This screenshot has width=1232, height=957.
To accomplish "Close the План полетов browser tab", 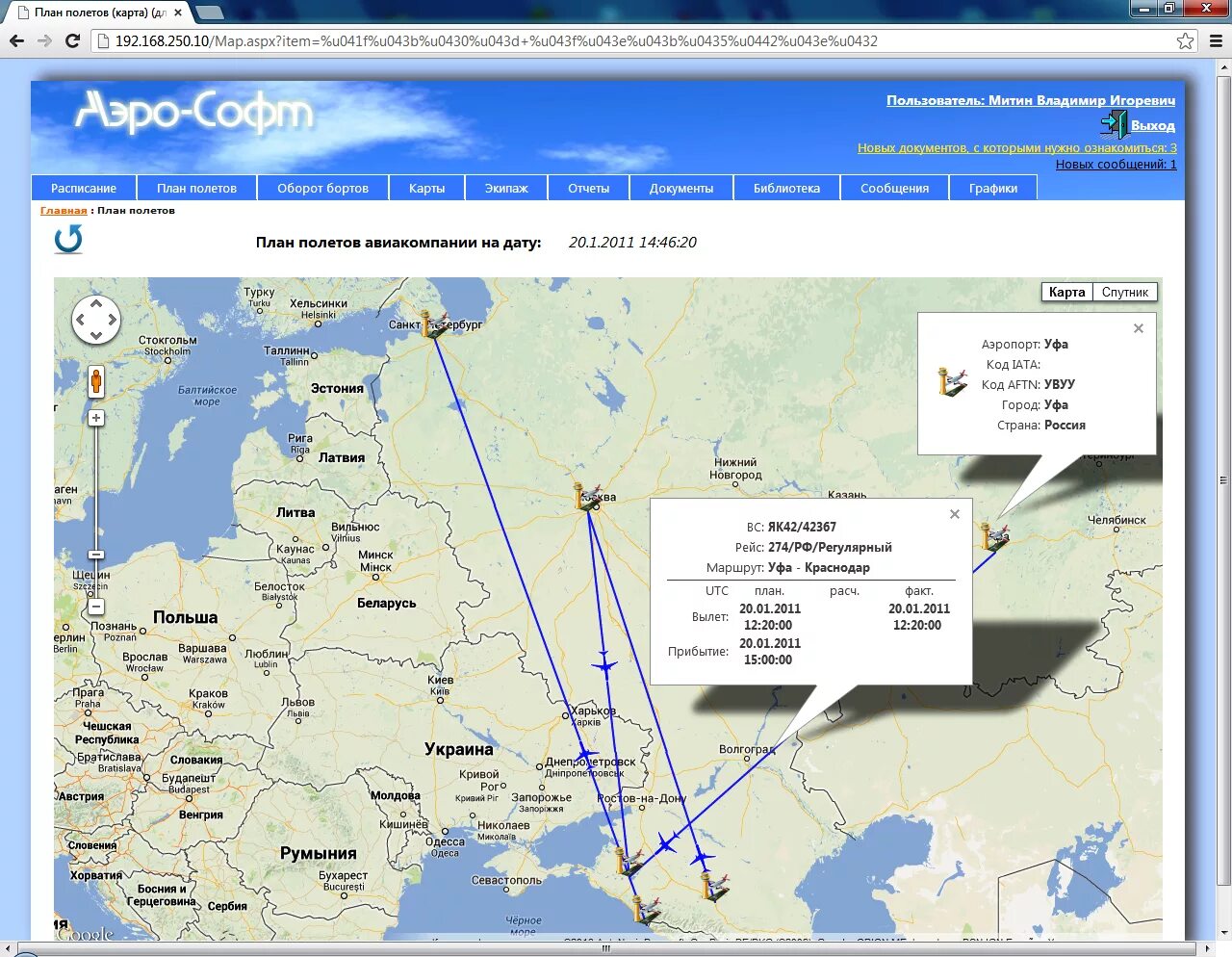I will pos(178,13).
